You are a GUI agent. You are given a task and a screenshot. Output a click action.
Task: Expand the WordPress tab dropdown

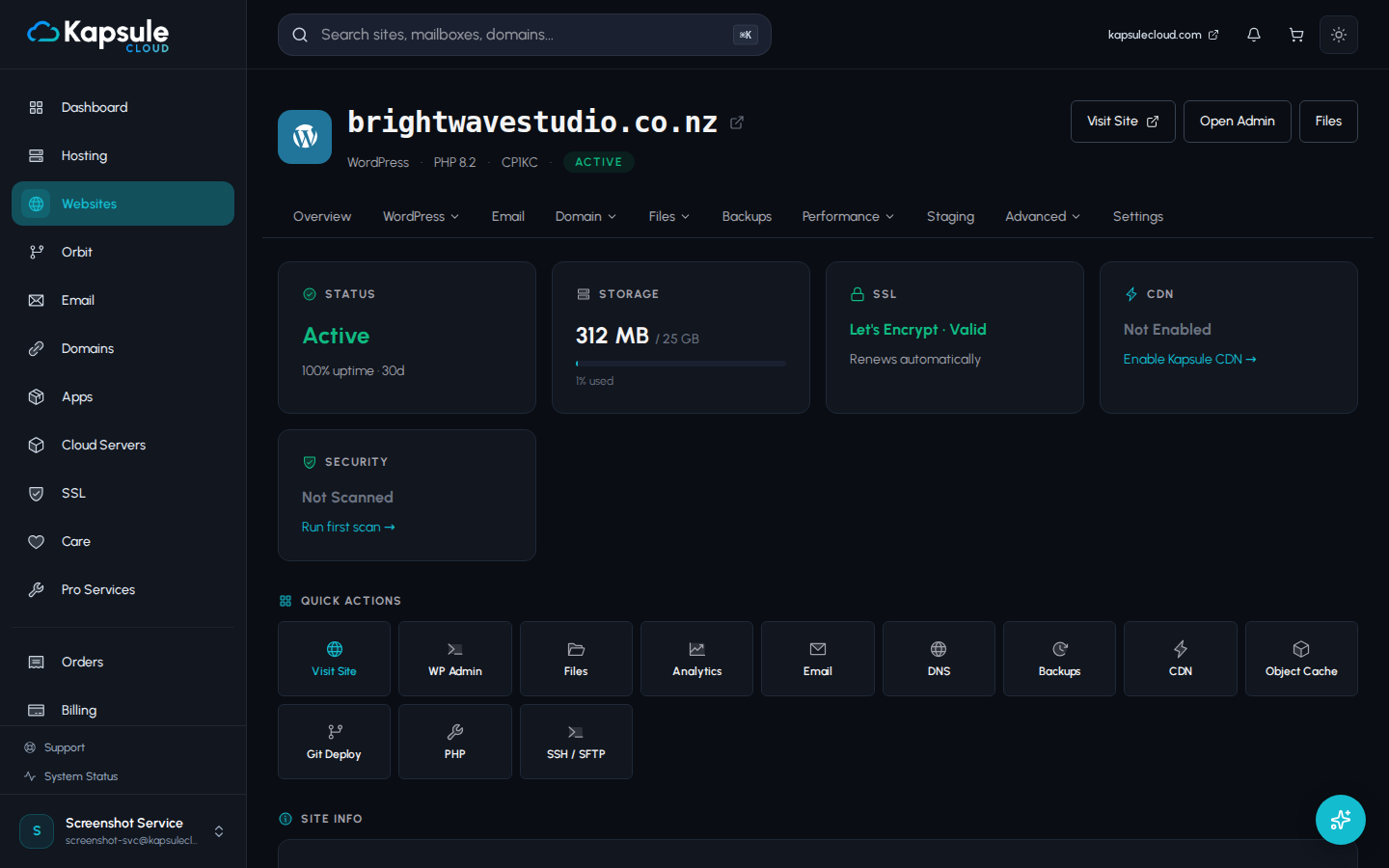coord(421,216)
